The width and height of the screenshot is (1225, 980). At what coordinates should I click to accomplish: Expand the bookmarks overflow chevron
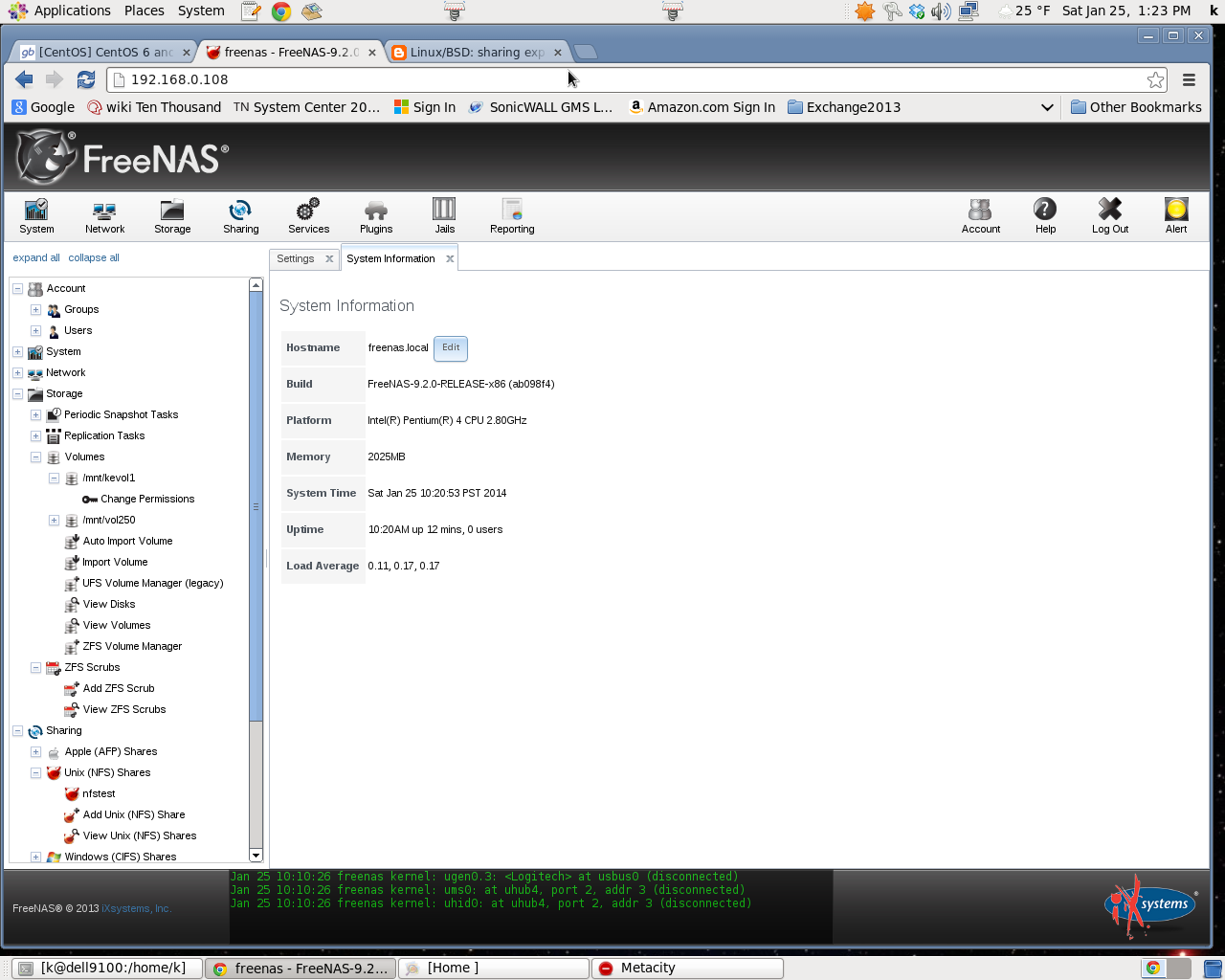click(x=1047, y=107)
